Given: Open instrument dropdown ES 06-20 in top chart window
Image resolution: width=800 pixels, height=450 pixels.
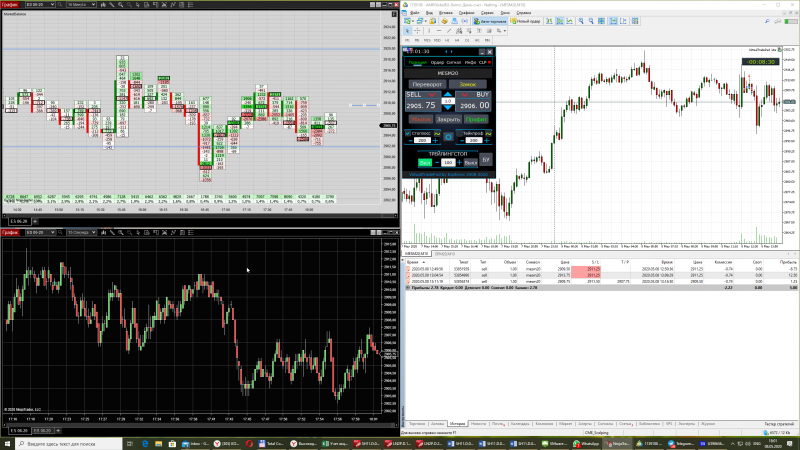Looking at the screenshot, I should 40,5.
